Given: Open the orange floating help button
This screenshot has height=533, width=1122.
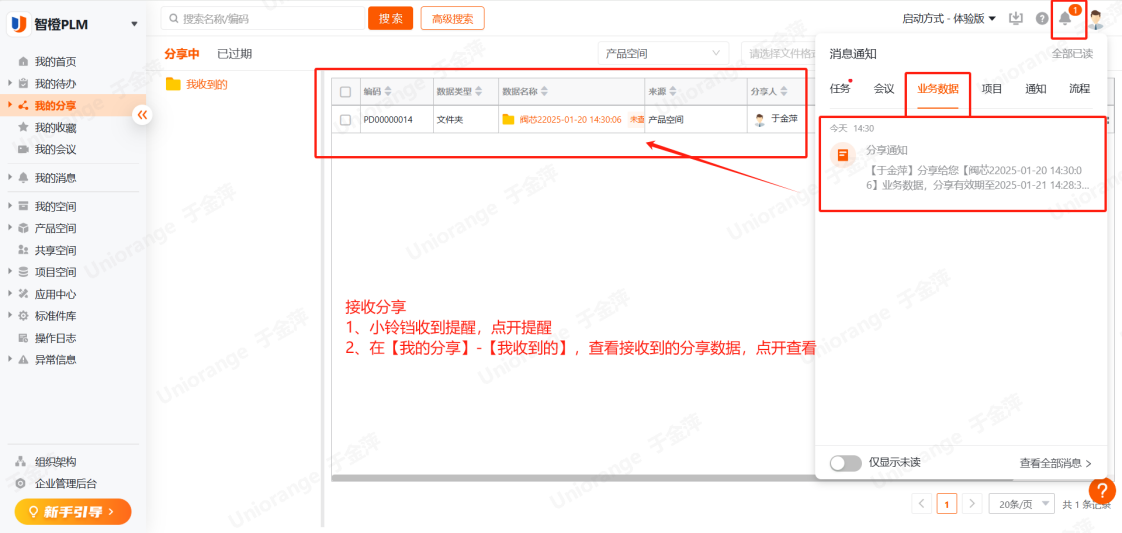Looking at the screenshot, I should coord(1102,491).
